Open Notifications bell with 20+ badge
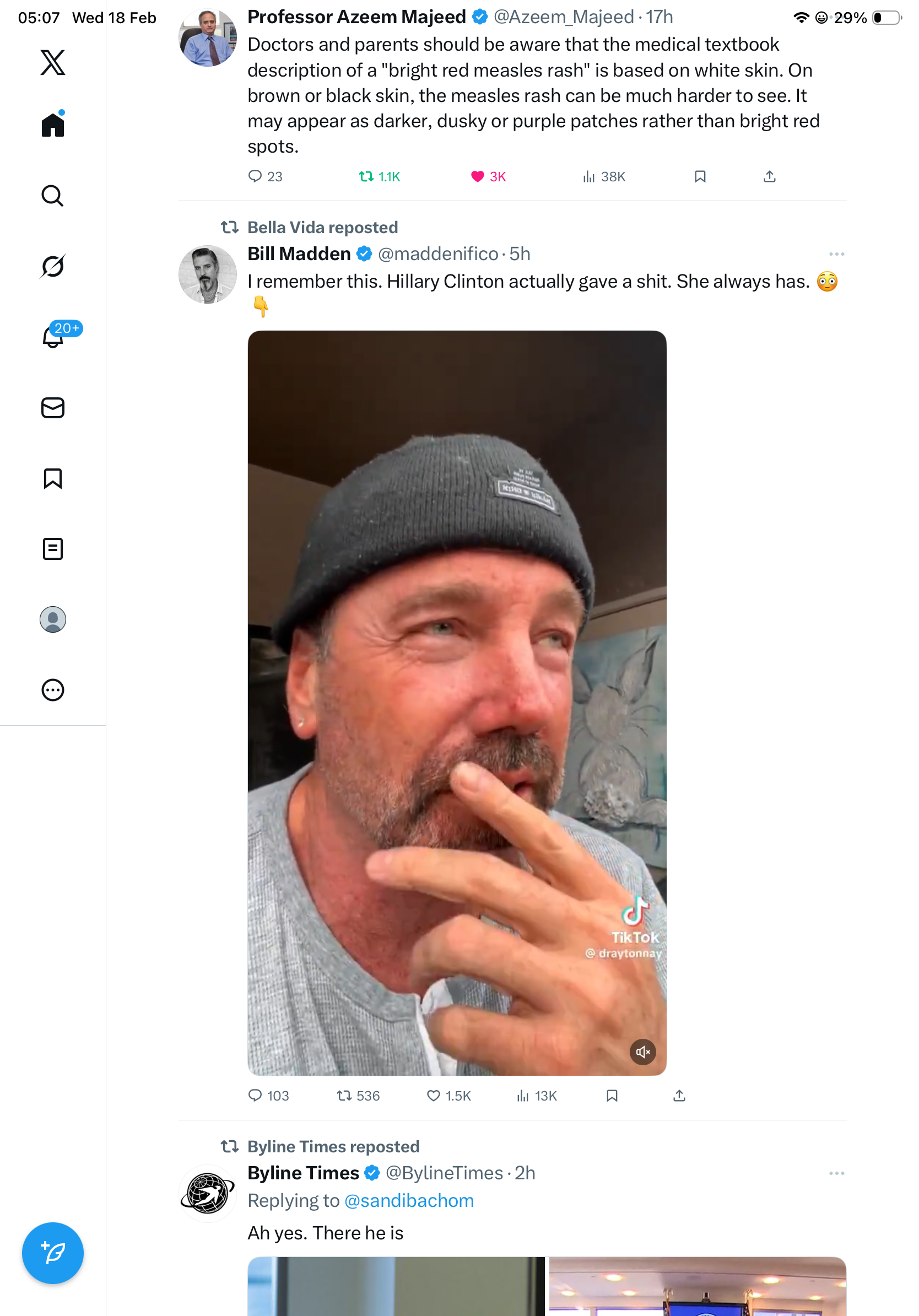 click(53, 337)
